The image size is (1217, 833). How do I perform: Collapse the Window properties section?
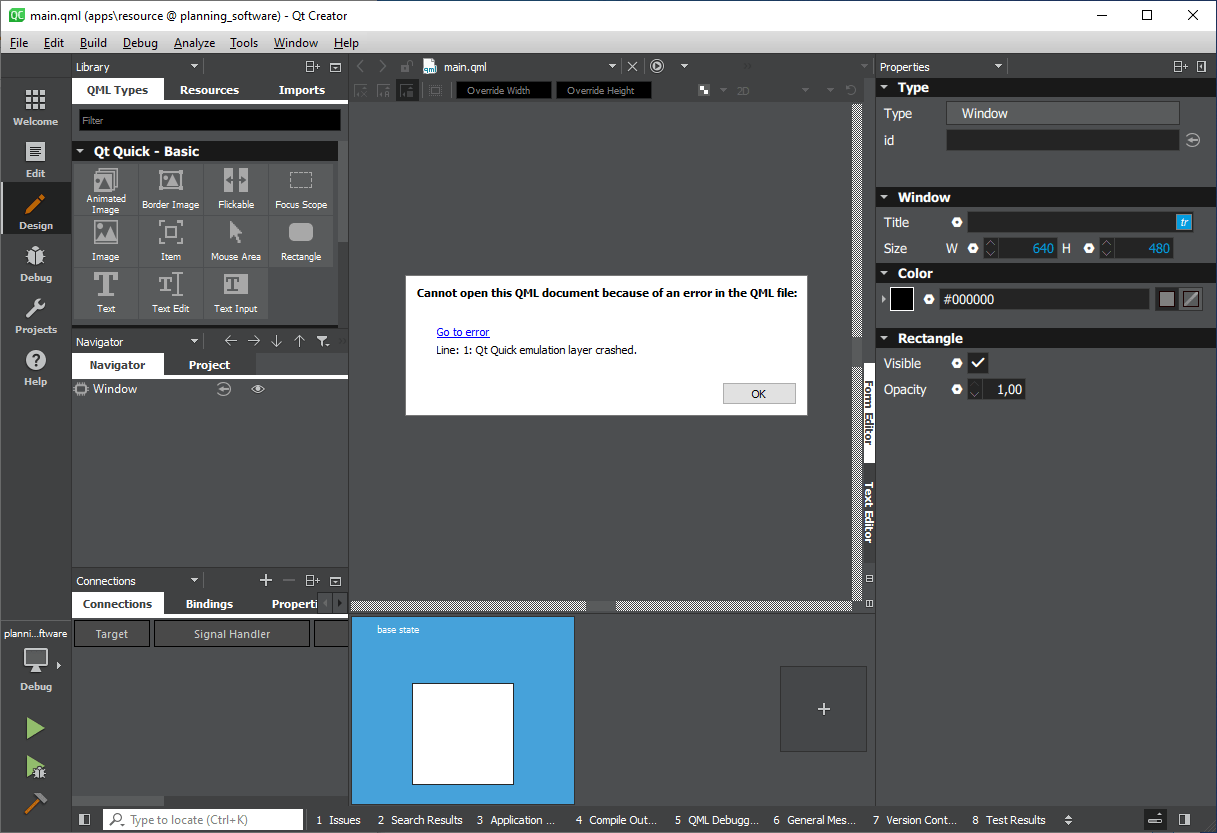pyautogui.click(x=884, y=197)
